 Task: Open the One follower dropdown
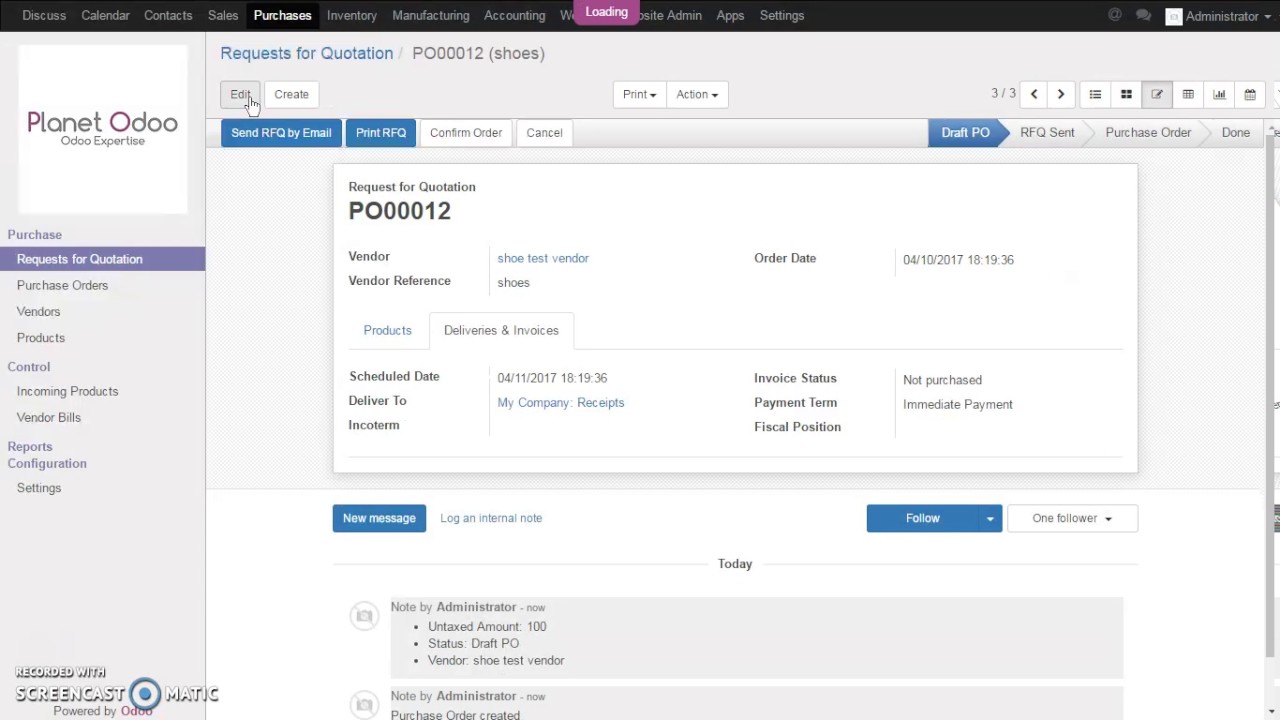pos(1072,518)
